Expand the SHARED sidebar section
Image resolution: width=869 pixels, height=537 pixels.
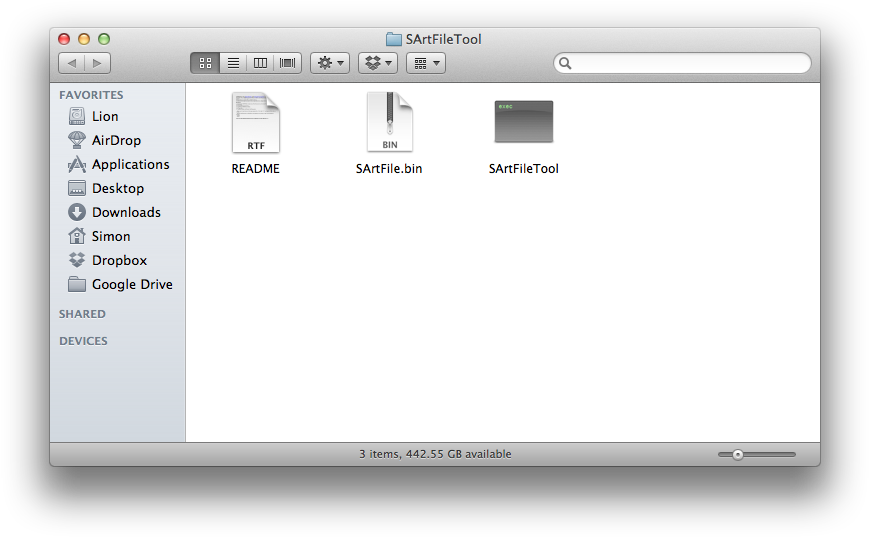[82, 314]
